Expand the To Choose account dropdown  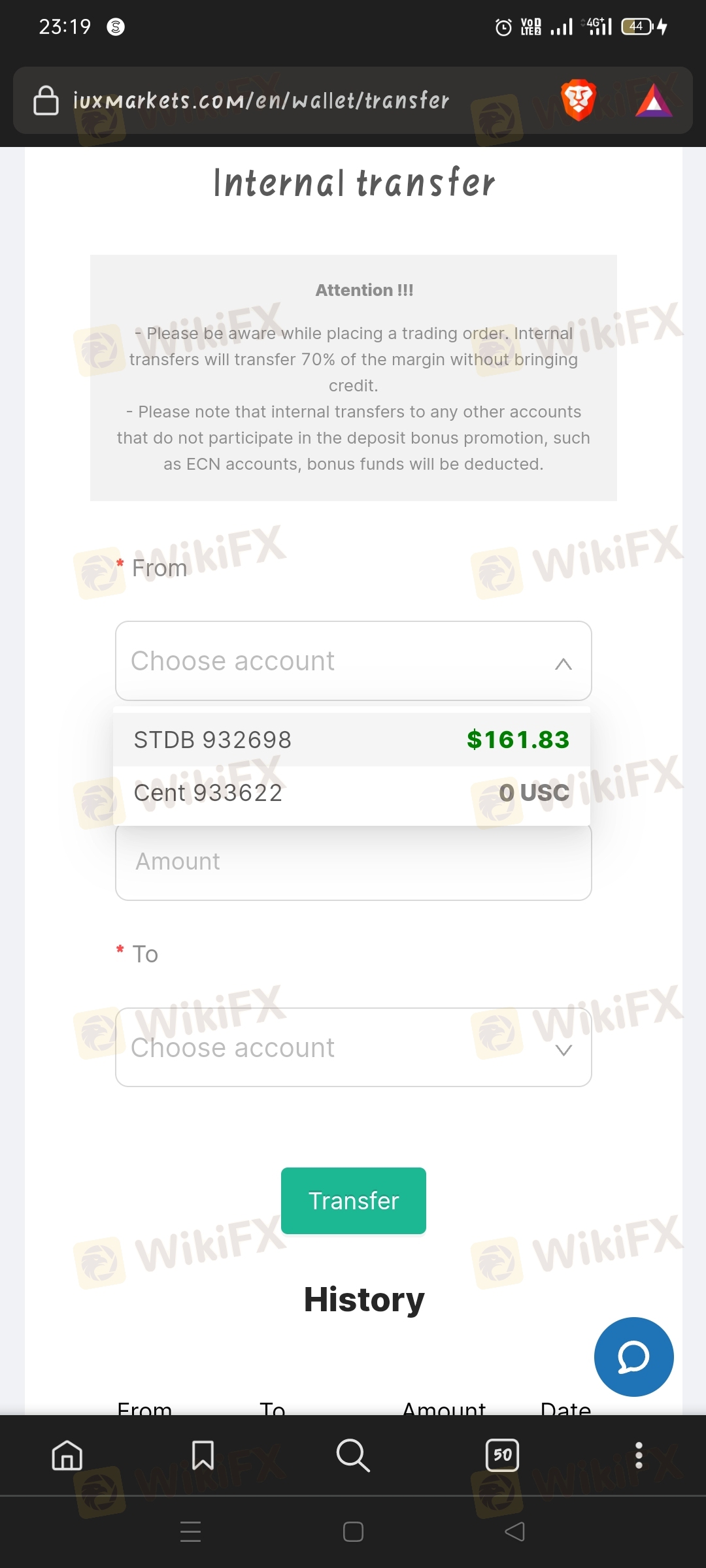(x=354, y=1047)
